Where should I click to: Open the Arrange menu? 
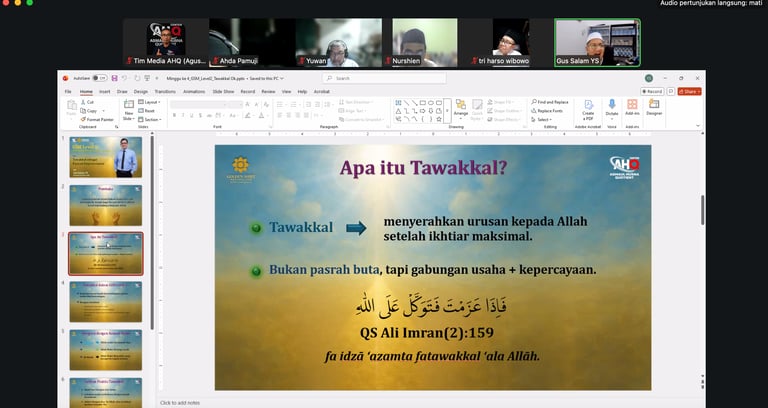(461, 108)
